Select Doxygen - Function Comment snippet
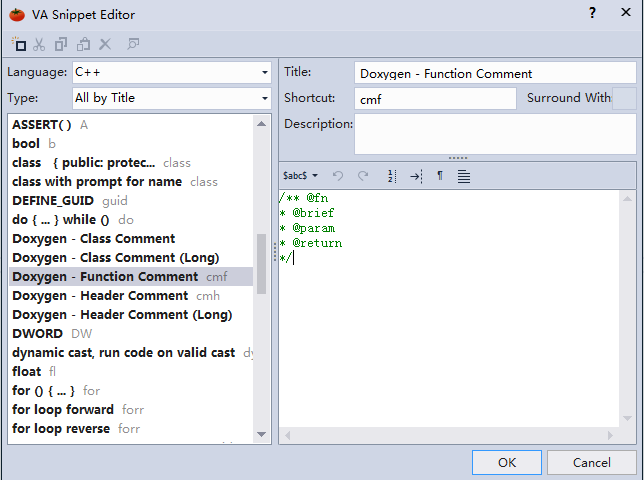 click(131, 276)
